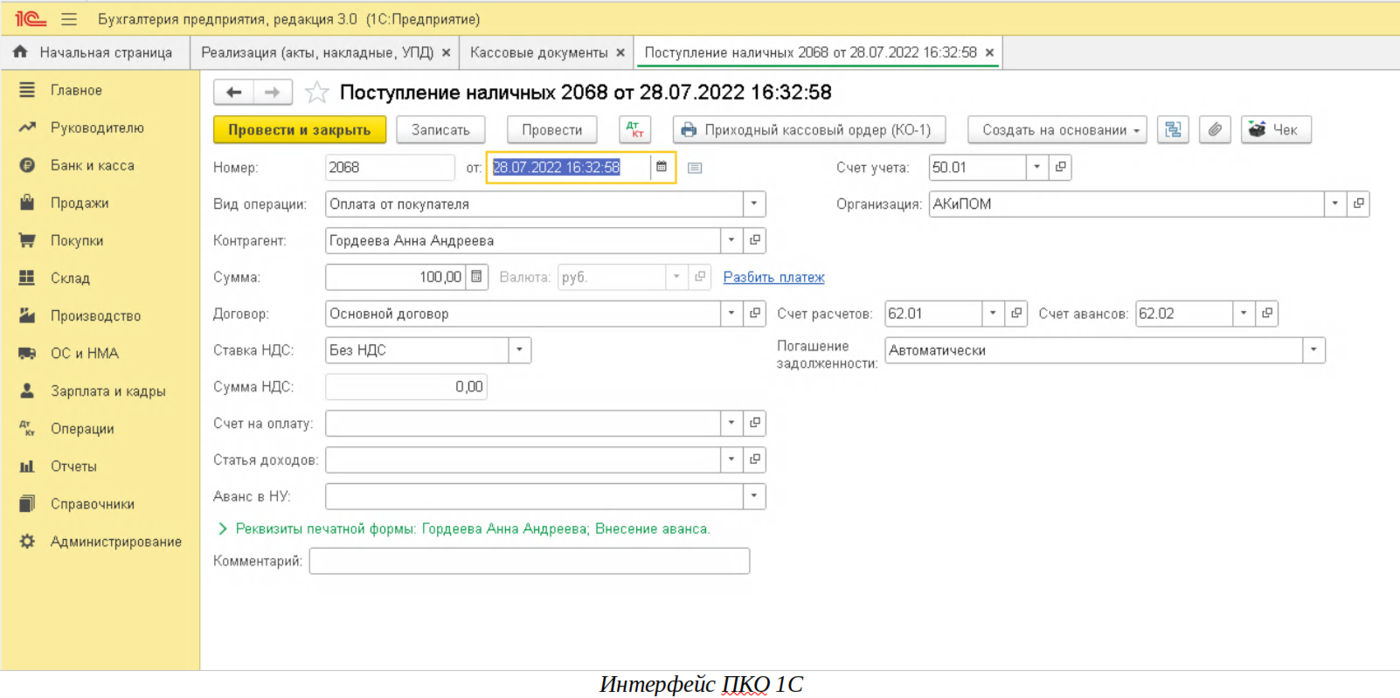Switch to the Реализация (акты, накладные, УПД) tab

pyautogui.click(x=317, y=52)
